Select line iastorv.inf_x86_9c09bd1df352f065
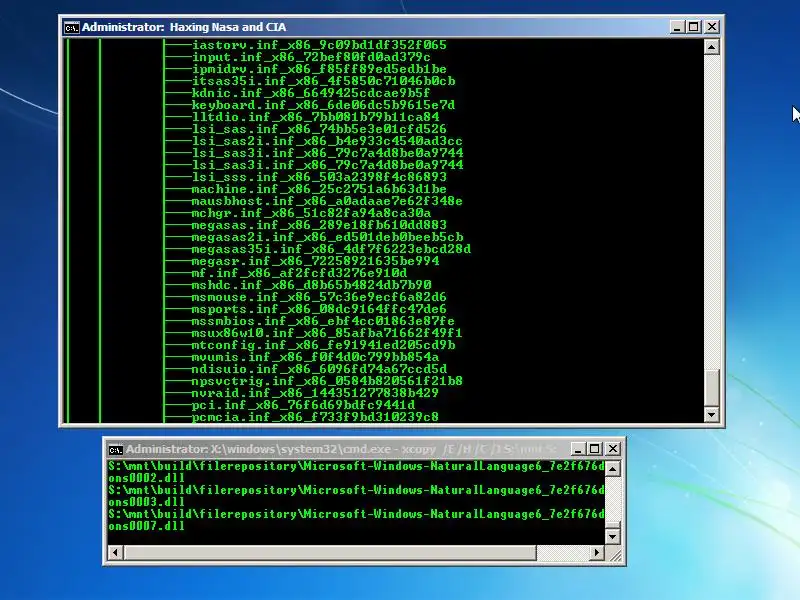 [x=319, y=45]
